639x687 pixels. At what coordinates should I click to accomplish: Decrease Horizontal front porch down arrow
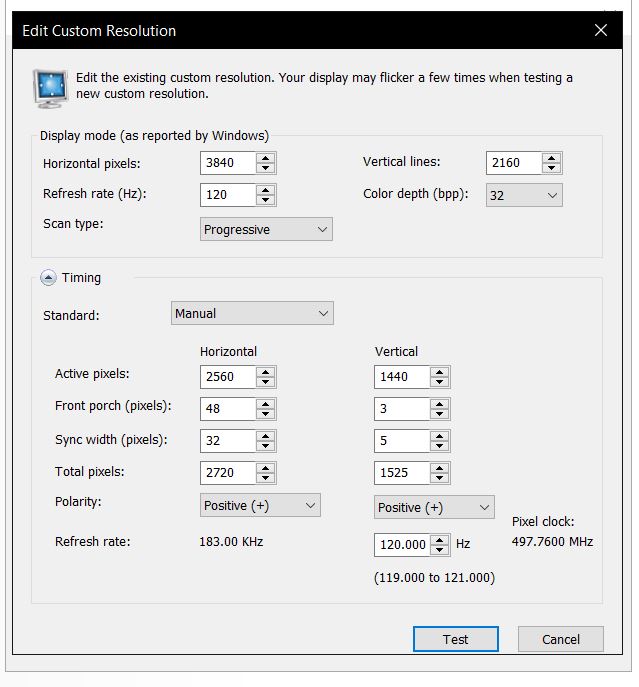click(266, 414)
